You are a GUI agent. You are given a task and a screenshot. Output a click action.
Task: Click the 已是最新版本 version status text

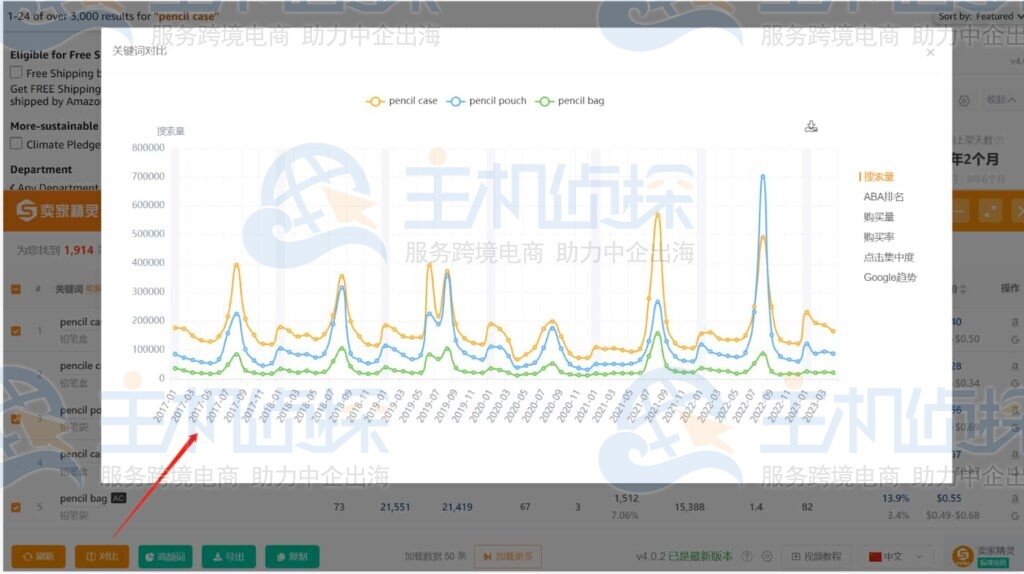700,556
